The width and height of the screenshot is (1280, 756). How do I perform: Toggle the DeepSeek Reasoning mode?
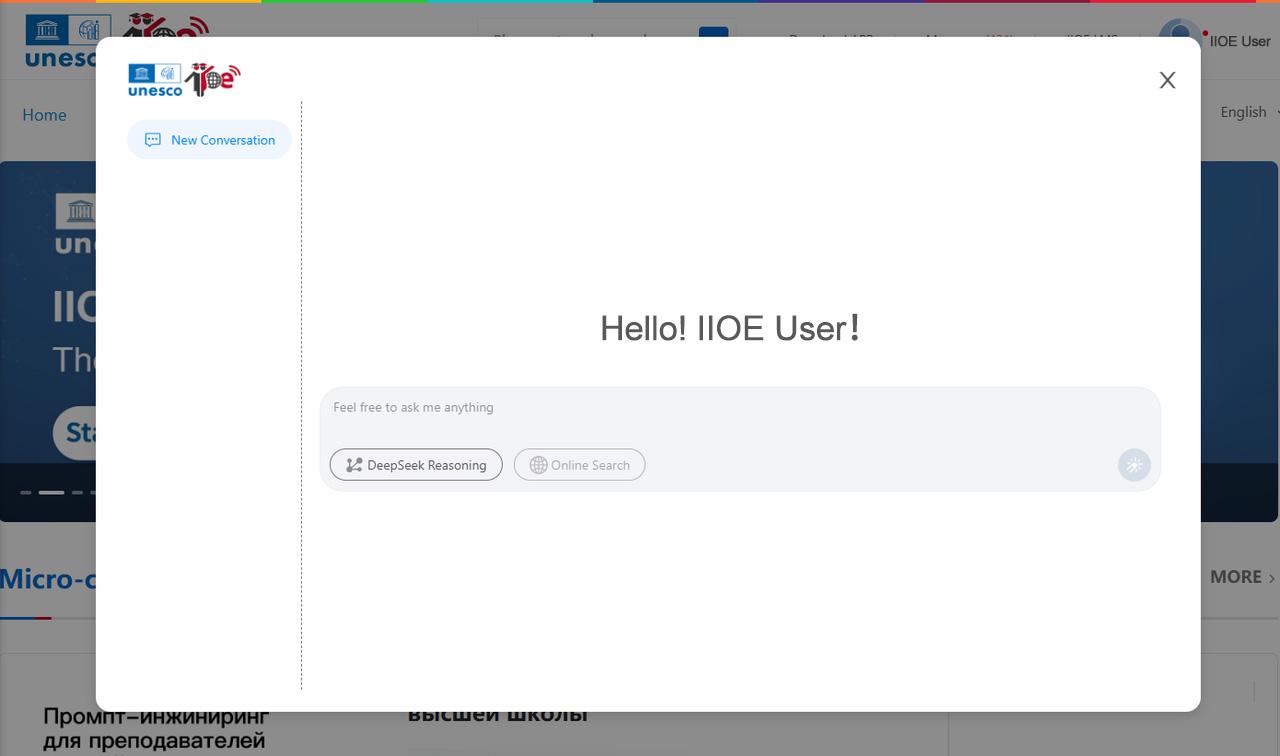click(416, 465)
